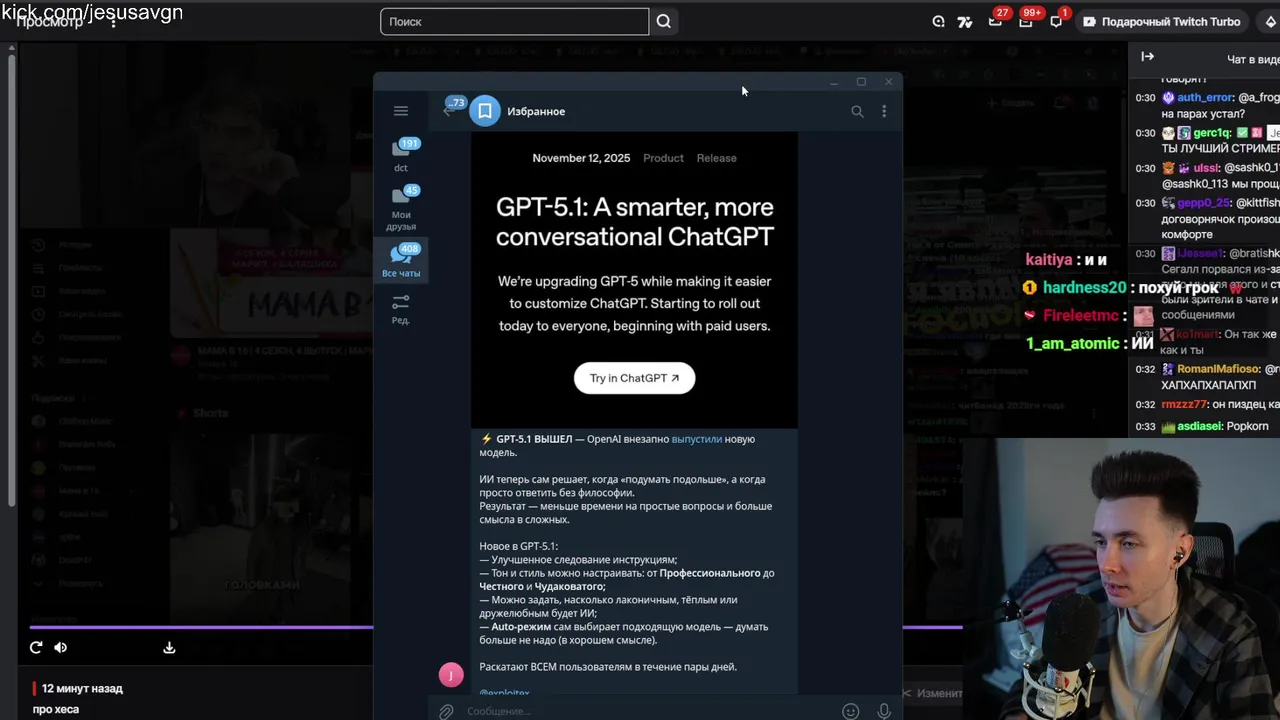Image resolution: width=1280 pixels, height=720 pixels.
Task: Open auth_error username in chat
Action: (x=1205, y=97)
